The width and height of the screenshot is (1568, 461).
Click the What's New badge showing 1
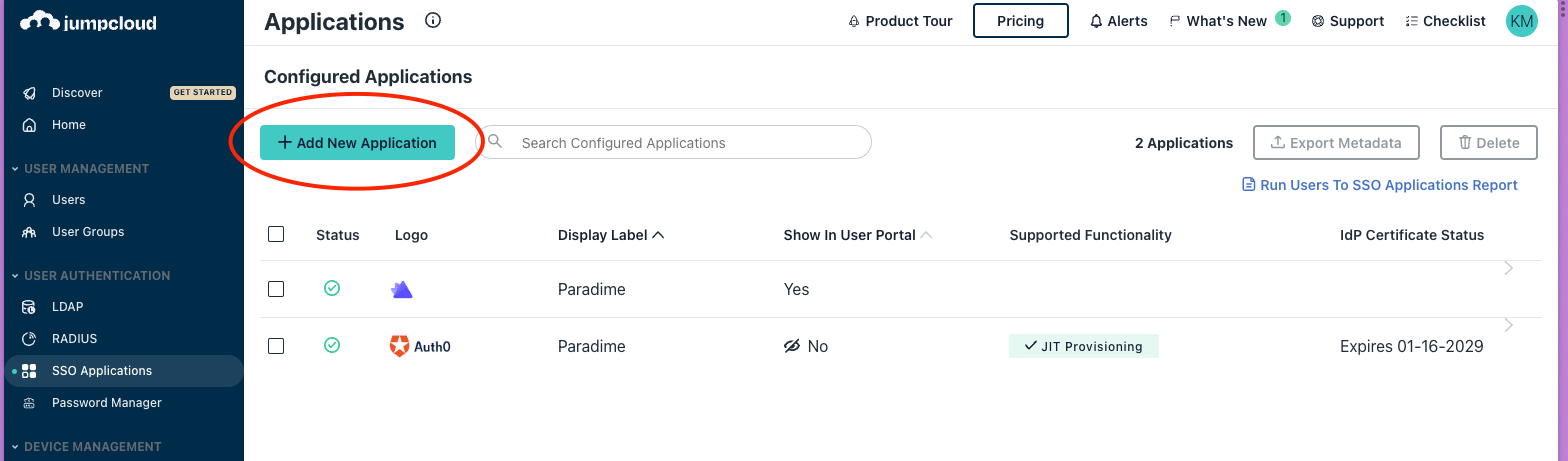[1282, 18]
